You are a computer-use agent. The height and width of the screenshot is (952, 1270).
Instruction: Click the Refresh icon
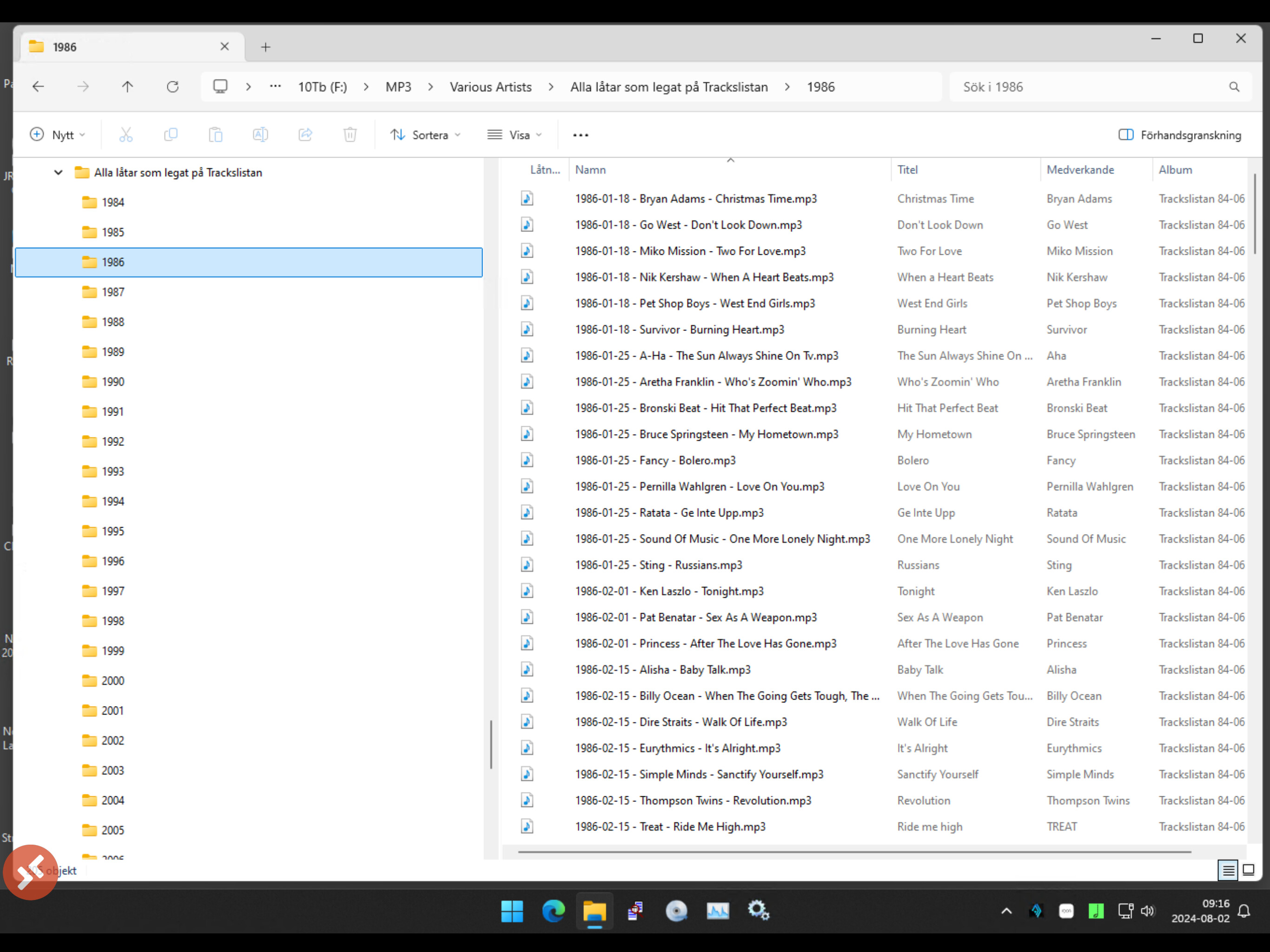pos(172,87)
